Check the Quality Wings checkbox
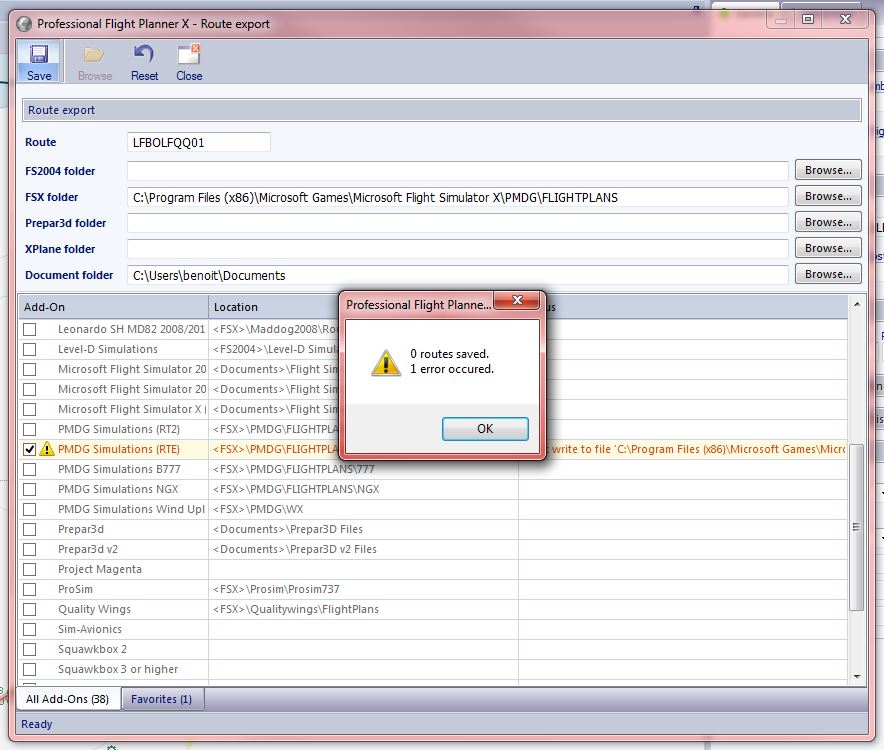 point(29,609)
